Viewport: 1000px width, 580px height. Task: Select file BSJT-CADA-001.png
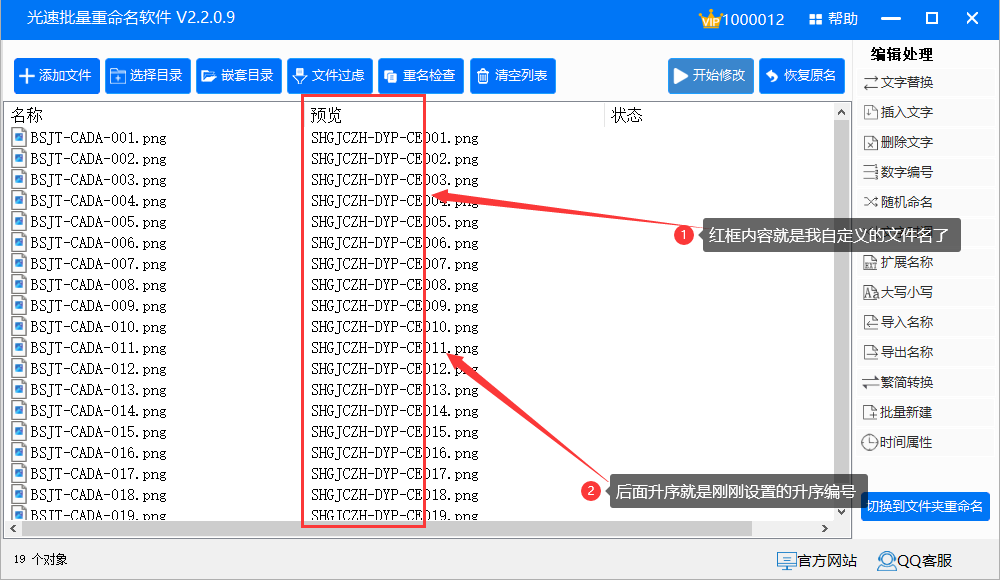point(98,138)
